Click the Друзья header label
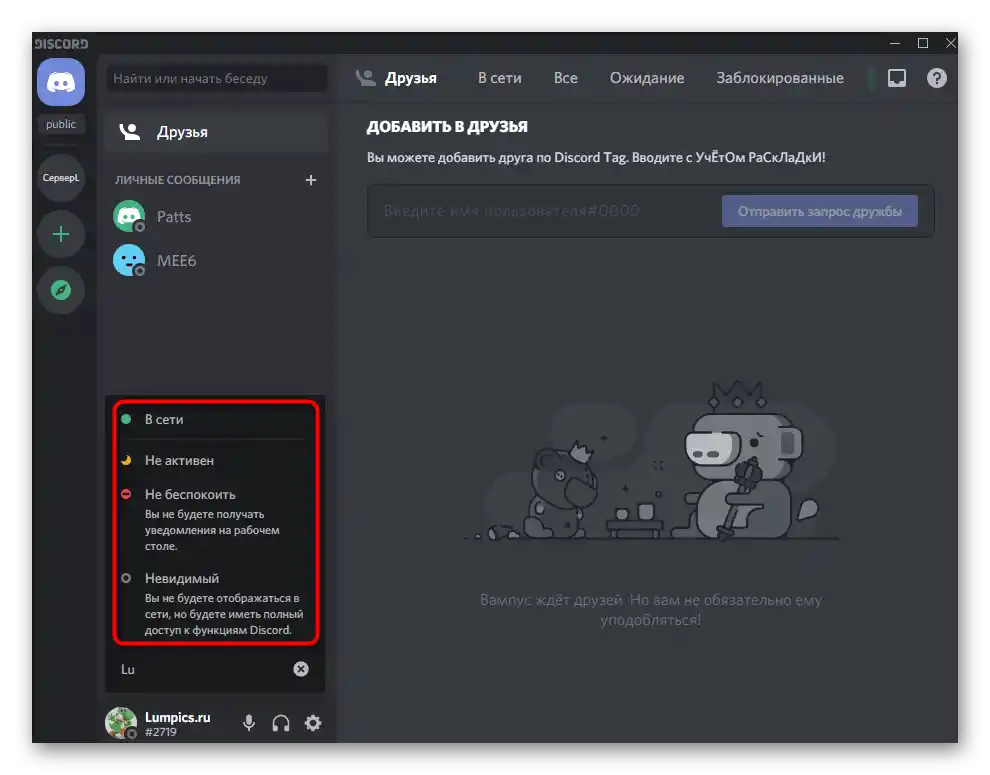Screen dimensions: 990x775 410,78
